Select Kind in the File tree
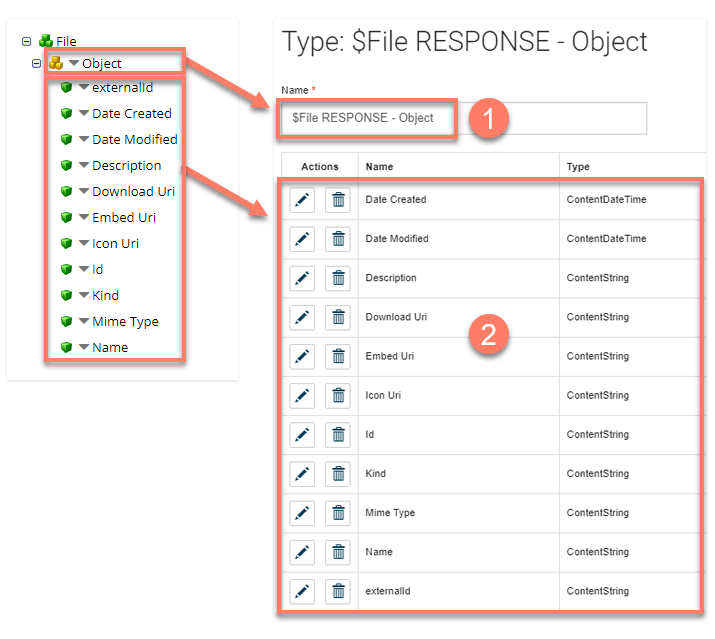Image resolution: width=715 pixels, height=639 pixels. click(x=105, y=296)
